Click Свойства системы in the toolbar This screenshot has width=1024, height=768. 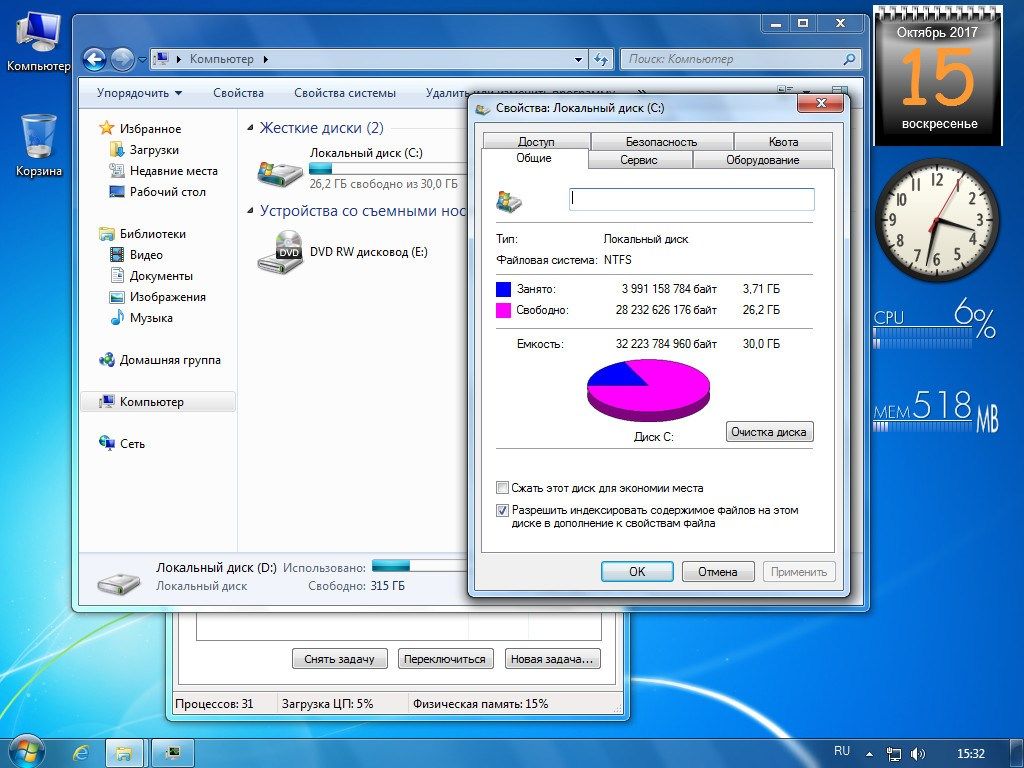[345, 93]
